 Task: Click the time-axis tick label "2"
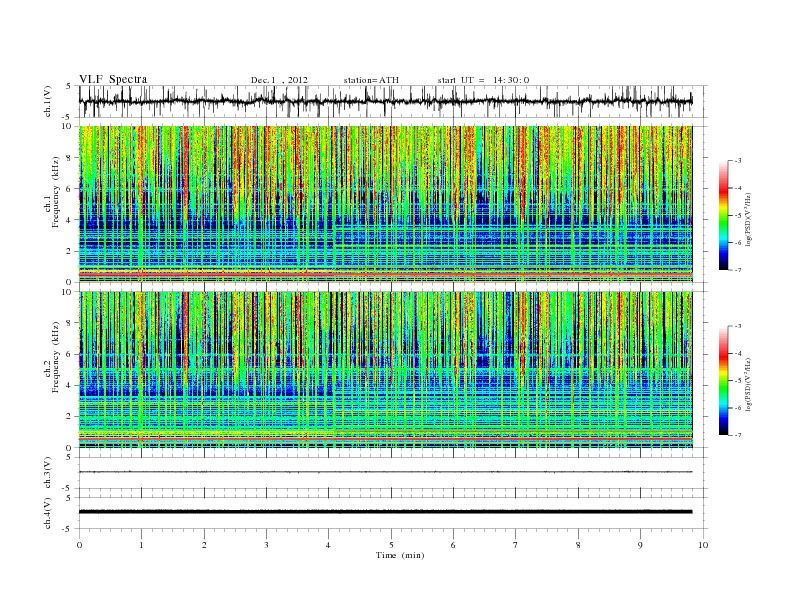click(204, 545)
